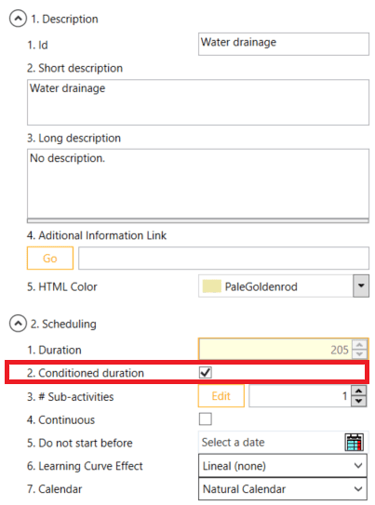
Task: Uncheck the Conditioned duration checkbox
Action: (x=205, y=372)
